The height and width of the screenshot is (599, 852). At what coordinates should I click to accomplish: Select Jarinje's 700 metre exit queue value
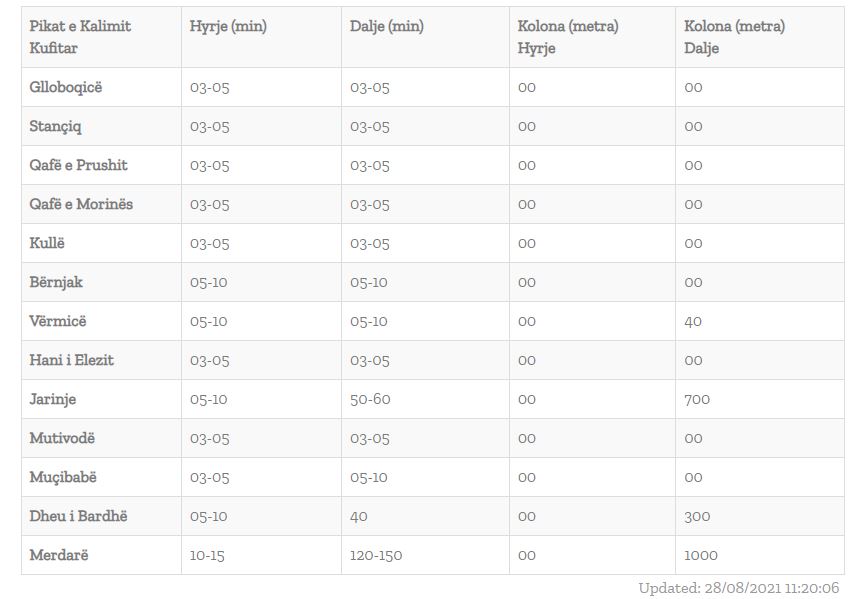click(x=697, y=399)
